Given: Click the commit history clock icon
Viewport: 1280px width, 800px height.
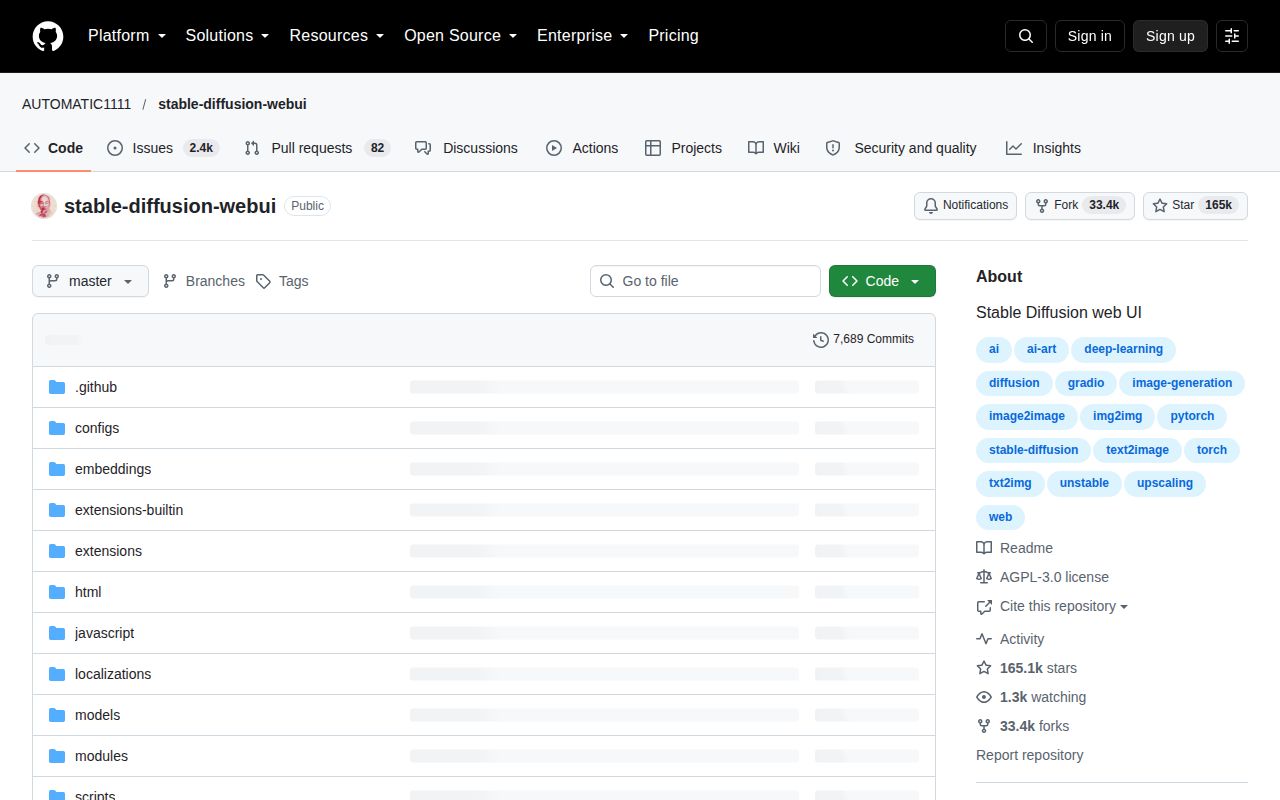Looking at the screenshot, I should [x=821, y=340].
